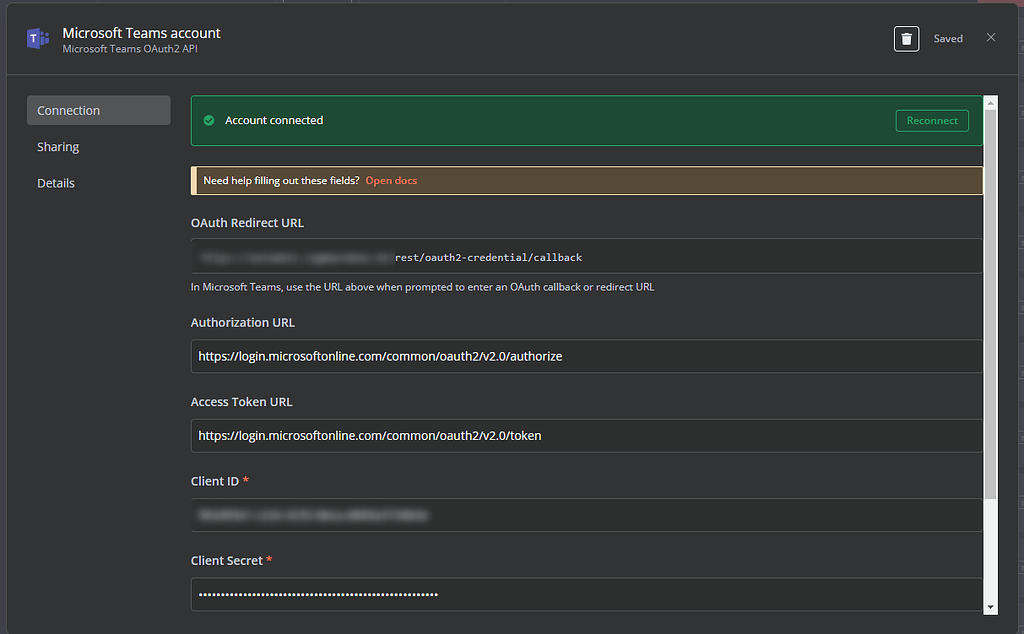Close the credential dialog with the X
The width and height of the screenshot is (1024, 634).
point(991,37)
